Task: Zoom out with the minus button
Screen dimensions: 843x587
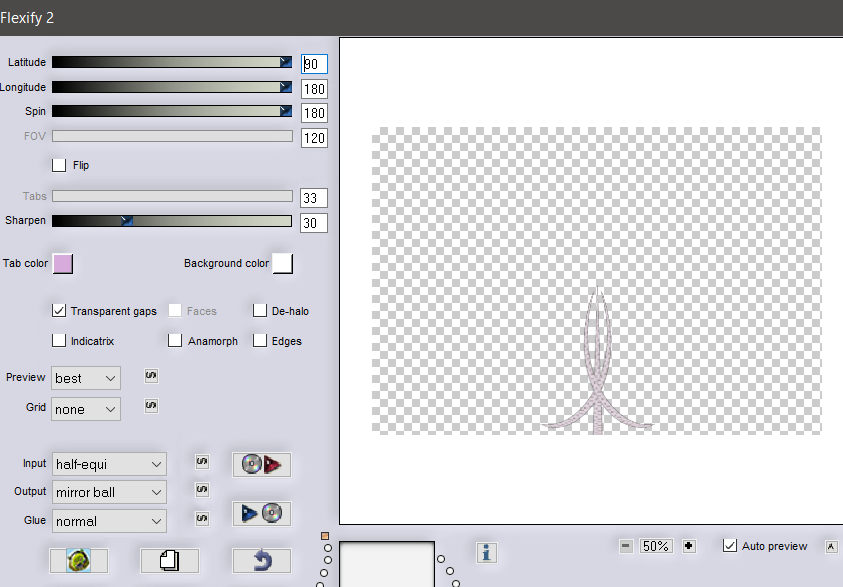Action: point(626,546)
